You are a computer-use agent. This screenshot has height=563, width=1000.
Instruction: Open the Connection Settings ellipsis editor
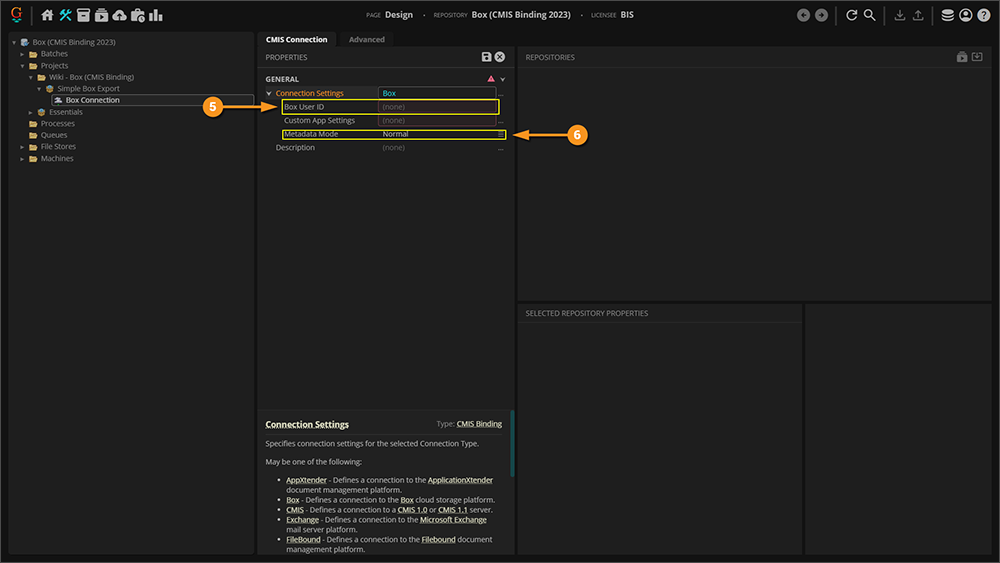click(501, 94)
